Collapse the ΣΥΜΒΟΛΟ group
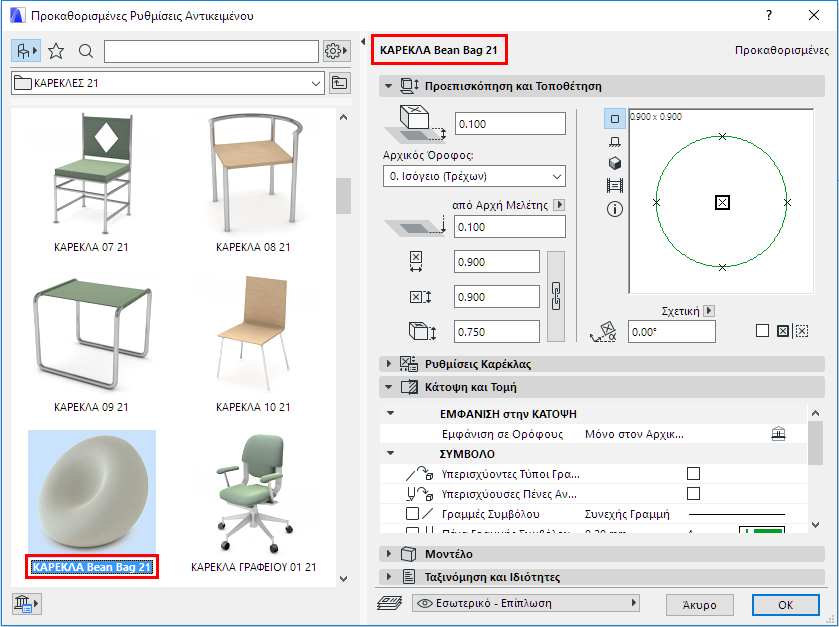 [391, 454]
